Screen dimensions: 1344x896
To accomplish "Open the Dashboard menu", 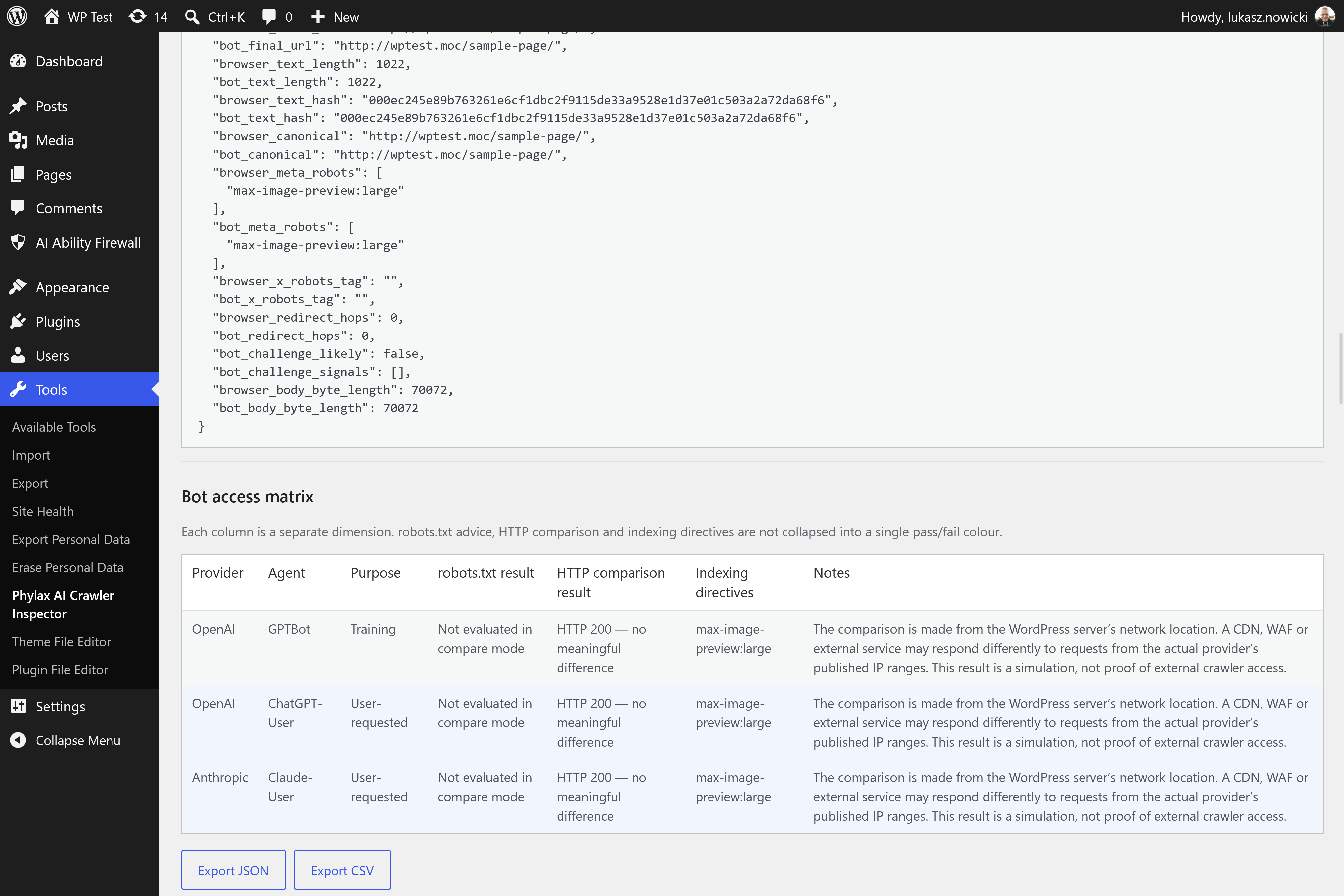I will click(x=79, y=61).
